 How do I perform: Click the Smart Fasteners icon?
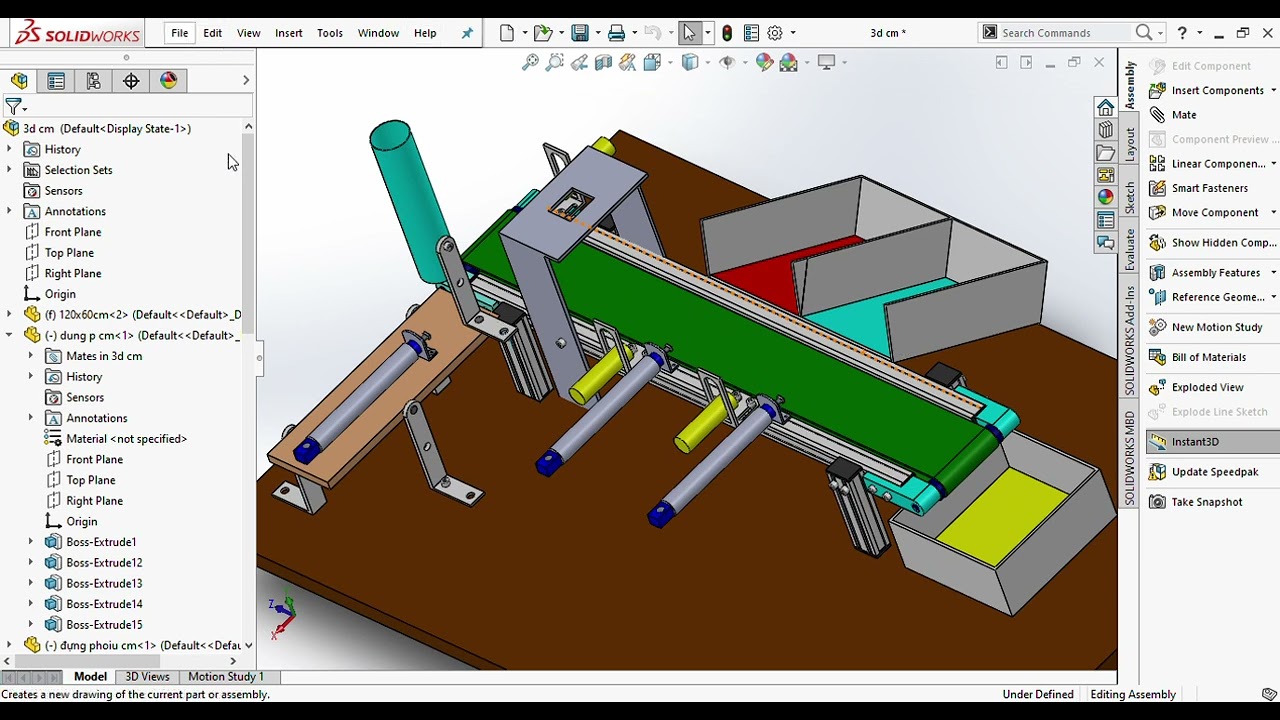click(x=1158, y=188)
